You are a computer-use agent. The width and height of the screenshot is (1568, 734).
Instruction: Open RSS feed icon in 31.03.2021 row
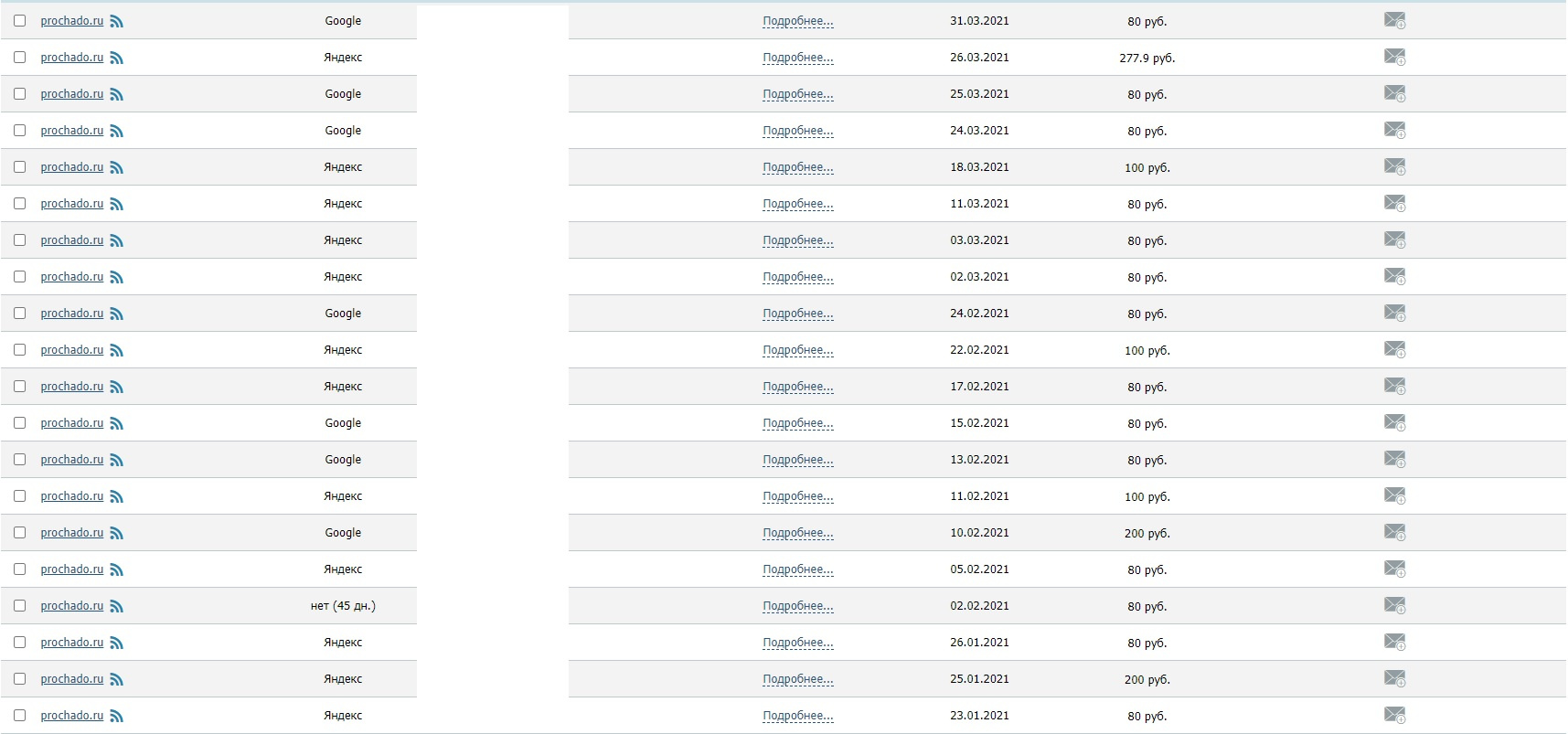[116, 21]
